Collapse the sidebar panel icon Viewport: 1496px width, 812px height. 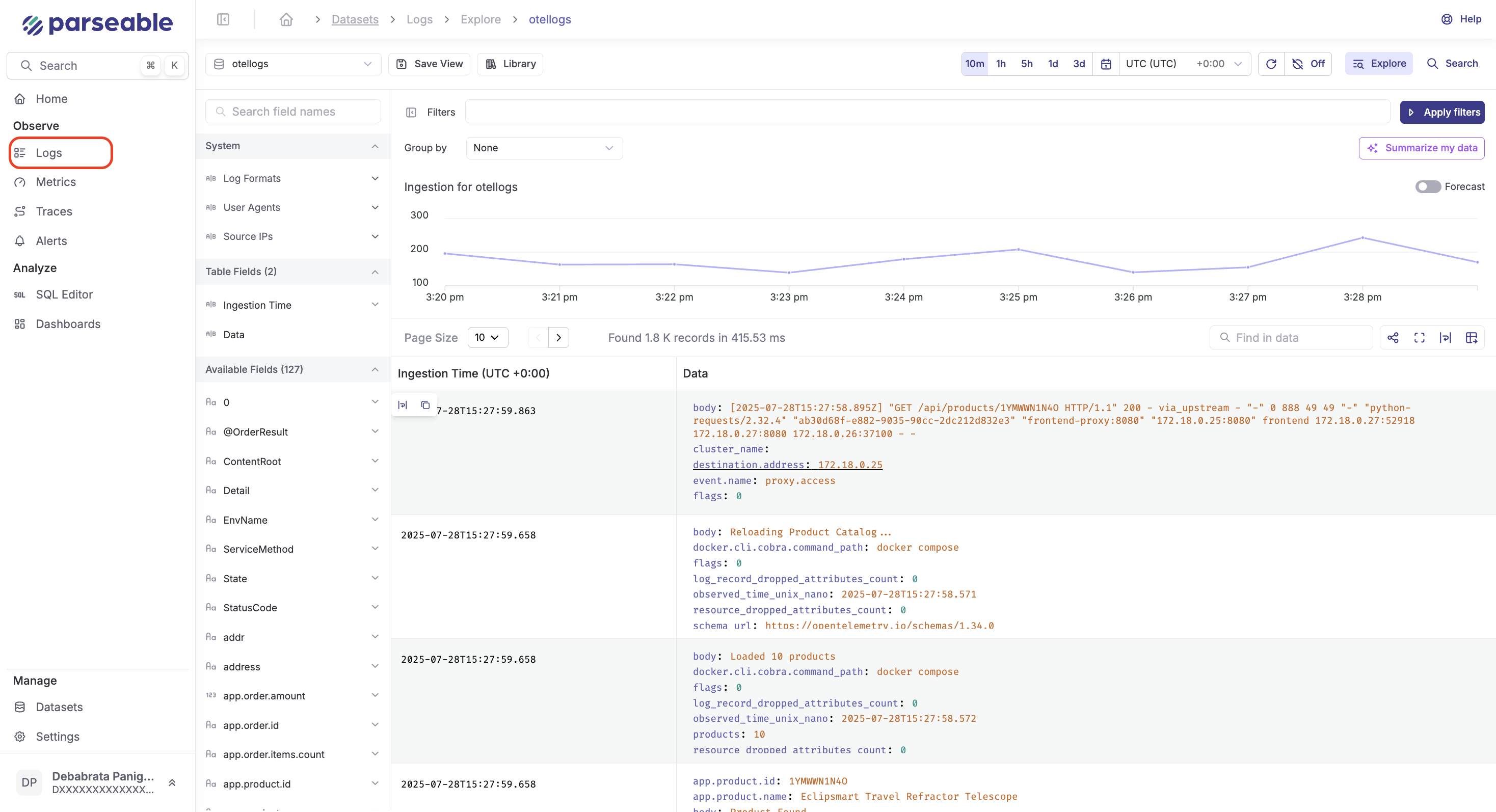click(223, 19)
